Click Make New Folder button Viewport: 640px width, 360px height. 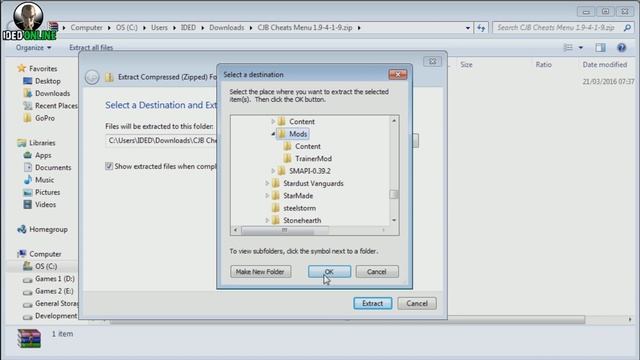pos(260,271)
